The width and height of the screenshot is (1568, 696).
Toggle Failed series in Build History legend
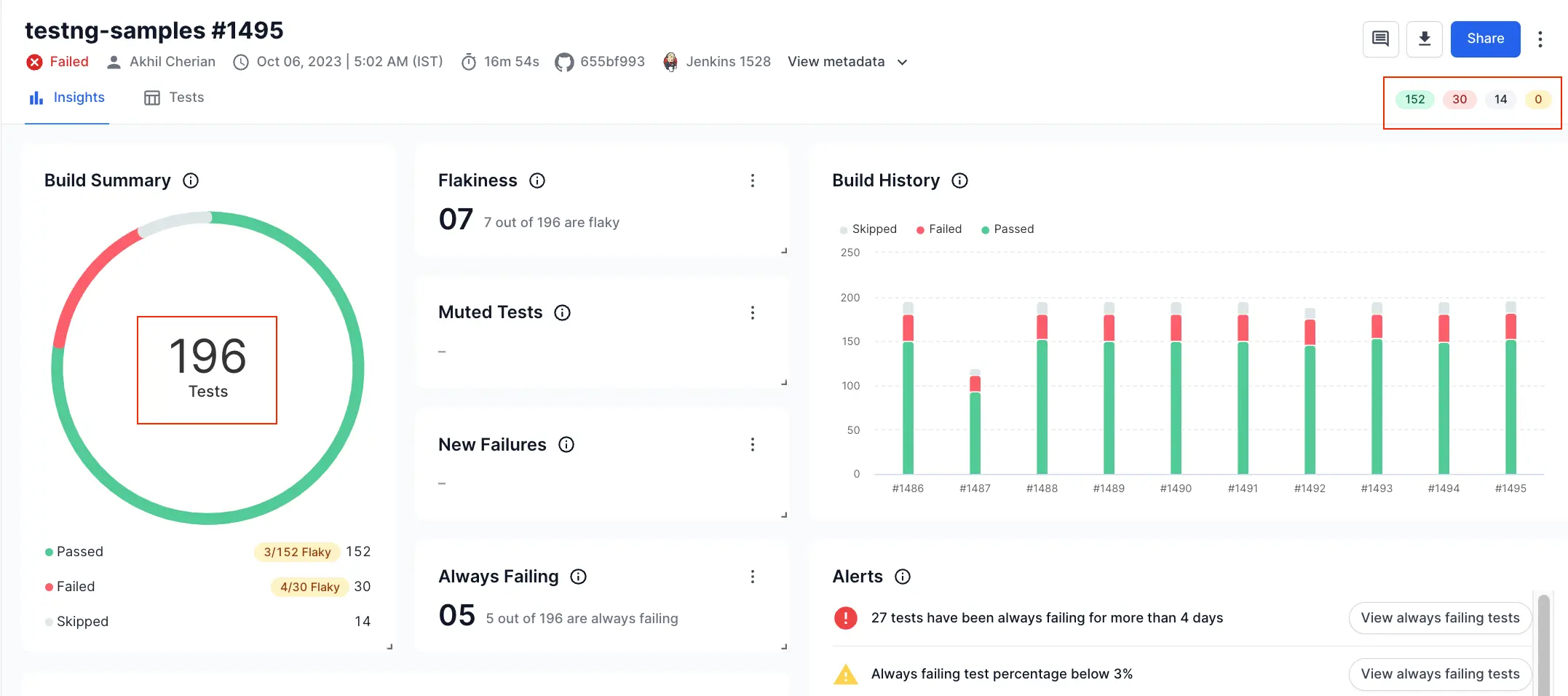click(939, 229)
